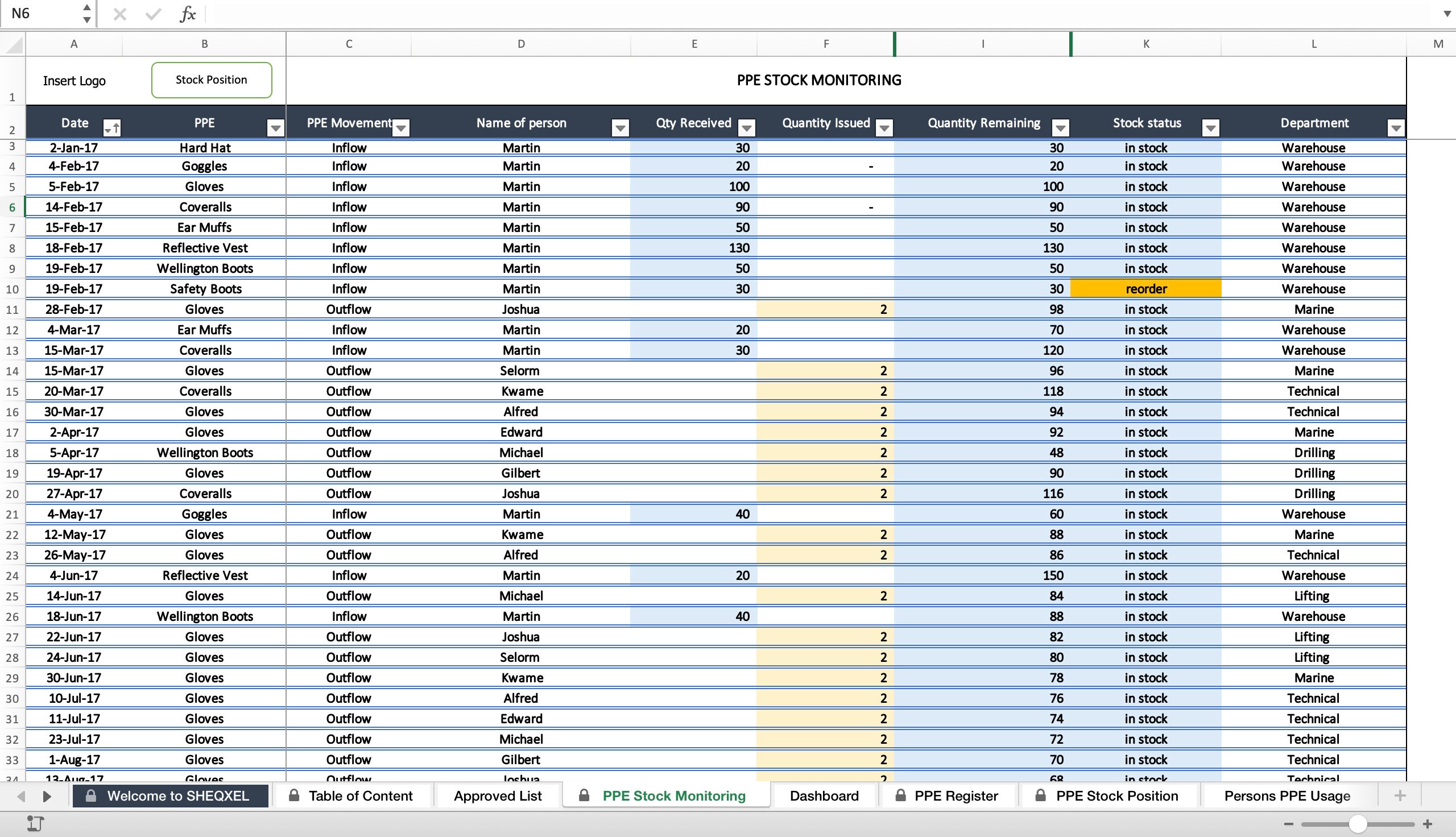Open the Stock status filter dropdown

coord(1210,127)
